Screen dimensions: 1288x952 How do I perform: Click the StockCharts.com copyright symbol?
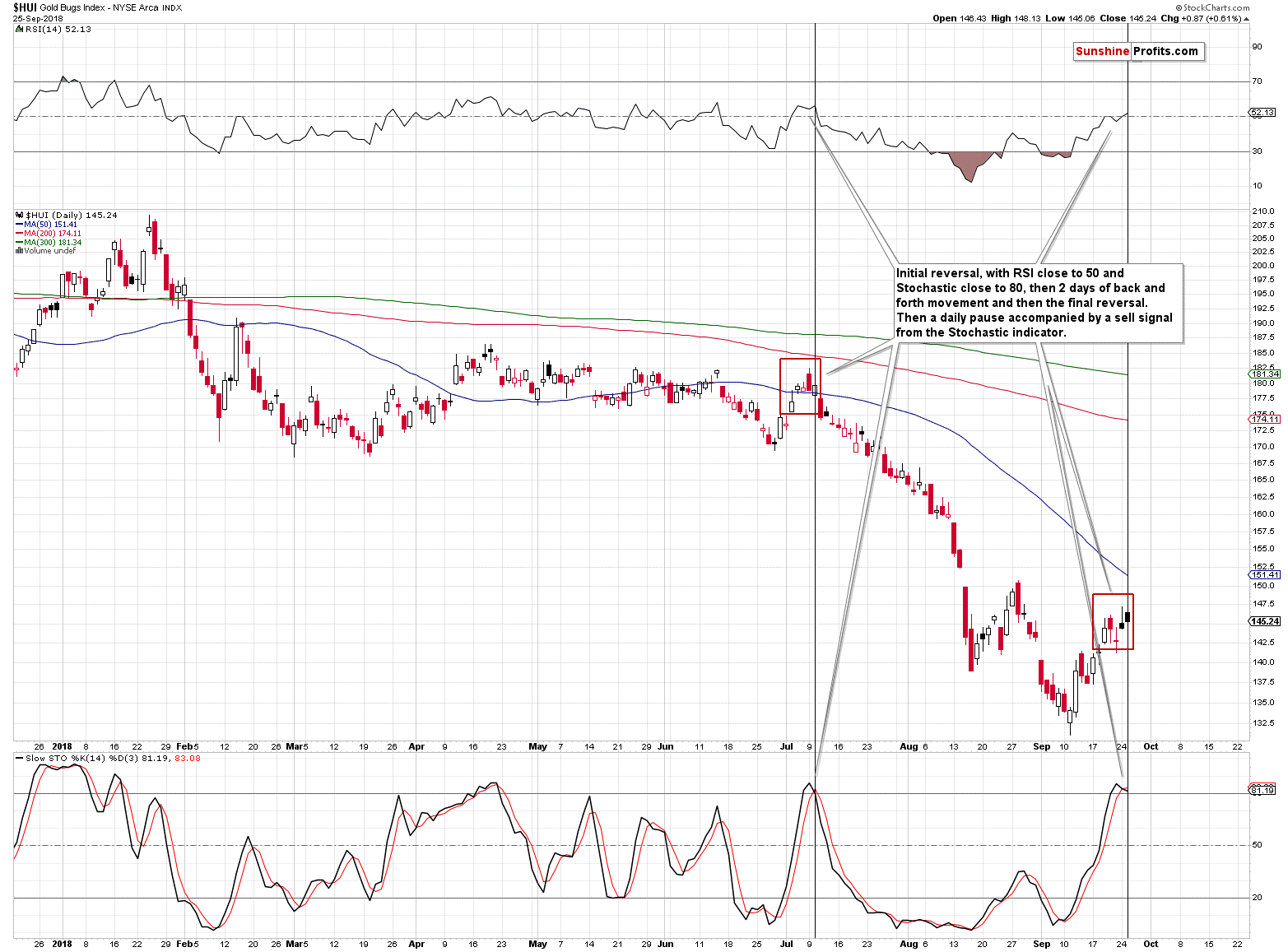tap(1179, 7)
